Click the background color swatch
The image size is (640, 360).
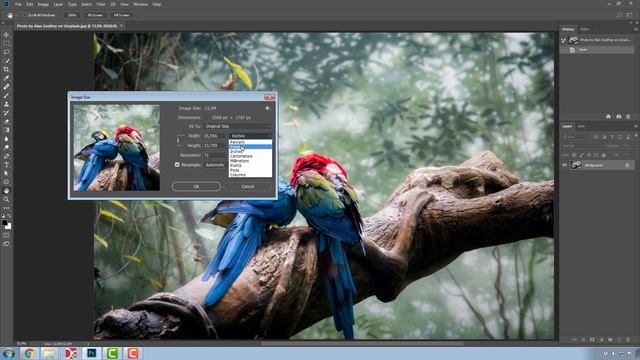coord(9,227)
